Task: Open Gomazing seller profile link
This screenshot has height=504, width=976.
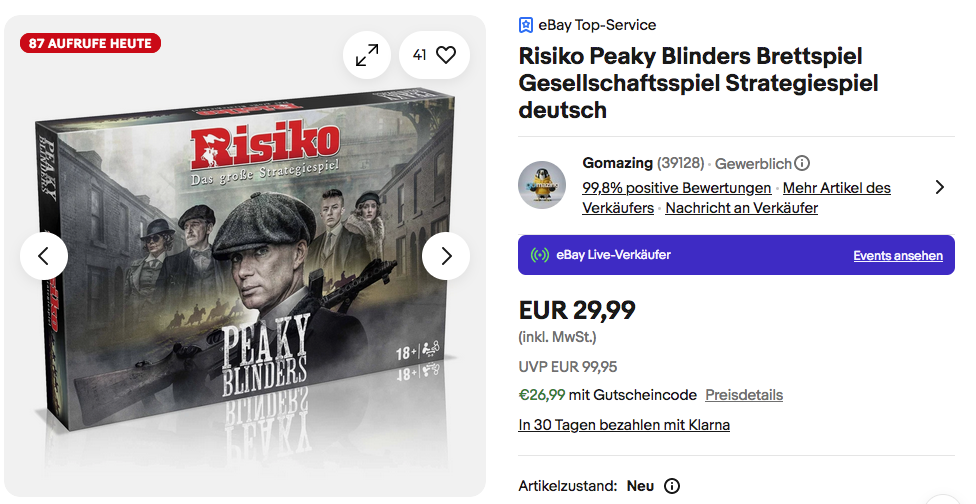Action: click(x=617, y=163)
